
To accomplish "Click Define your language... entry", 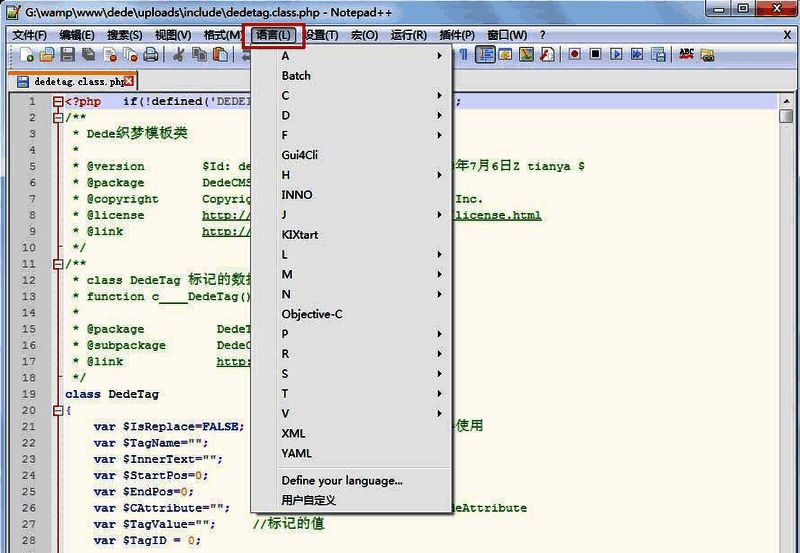I will (342, 480).
